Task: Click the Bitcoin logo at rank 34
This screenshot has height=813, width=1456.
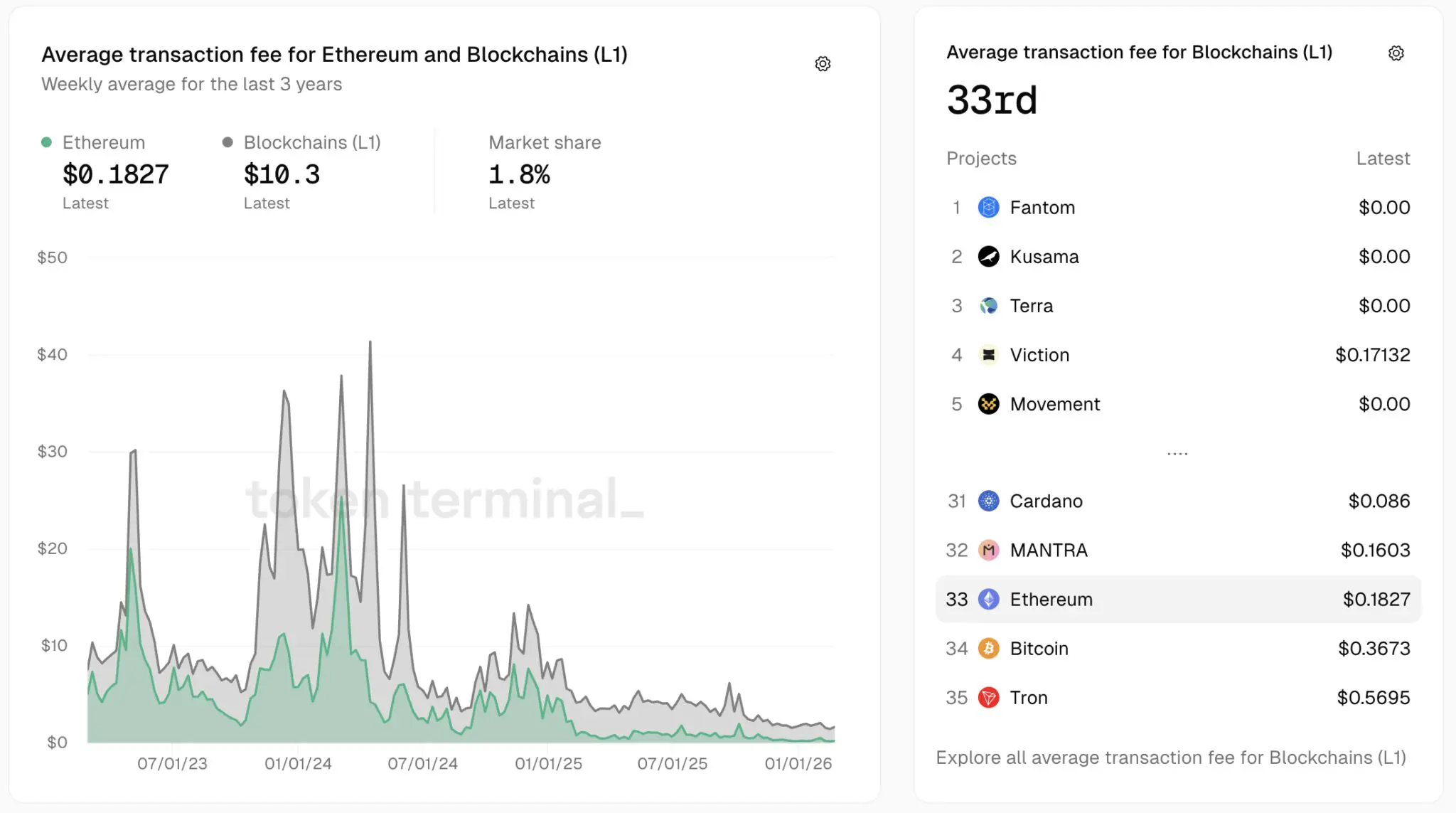Action: coord(989,648)
